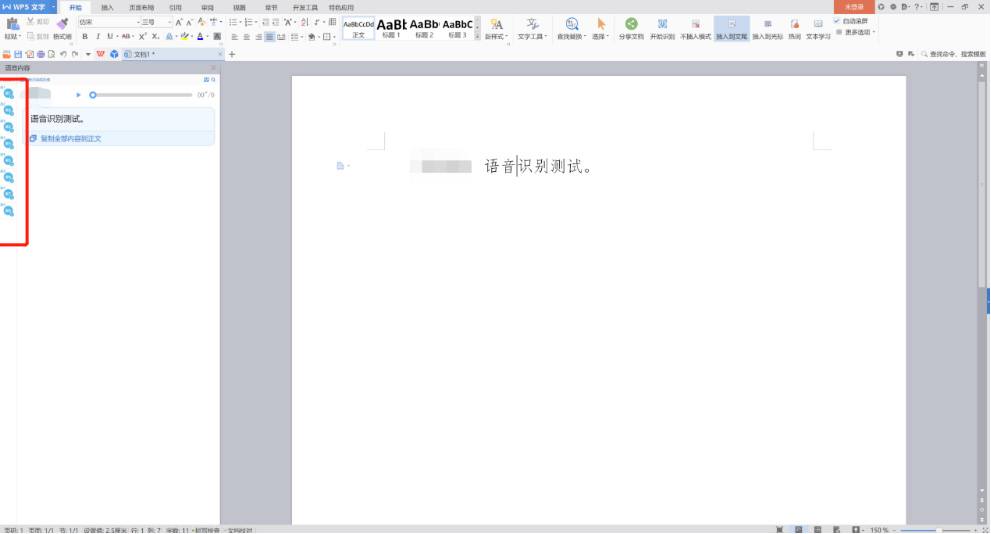Click the 热词 hot words icon
The image size is (991, 534).
pos(794,24)
